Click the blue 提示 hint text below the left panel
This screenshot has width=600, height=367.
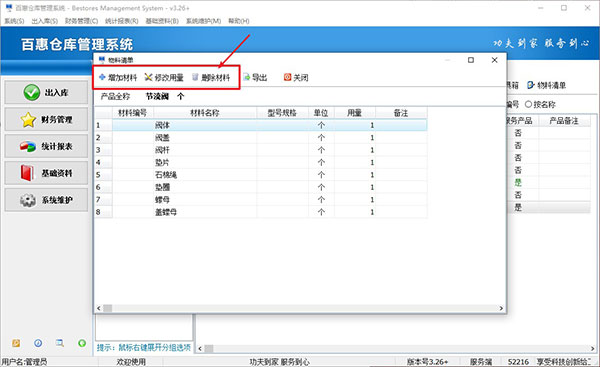pos(143,347)
